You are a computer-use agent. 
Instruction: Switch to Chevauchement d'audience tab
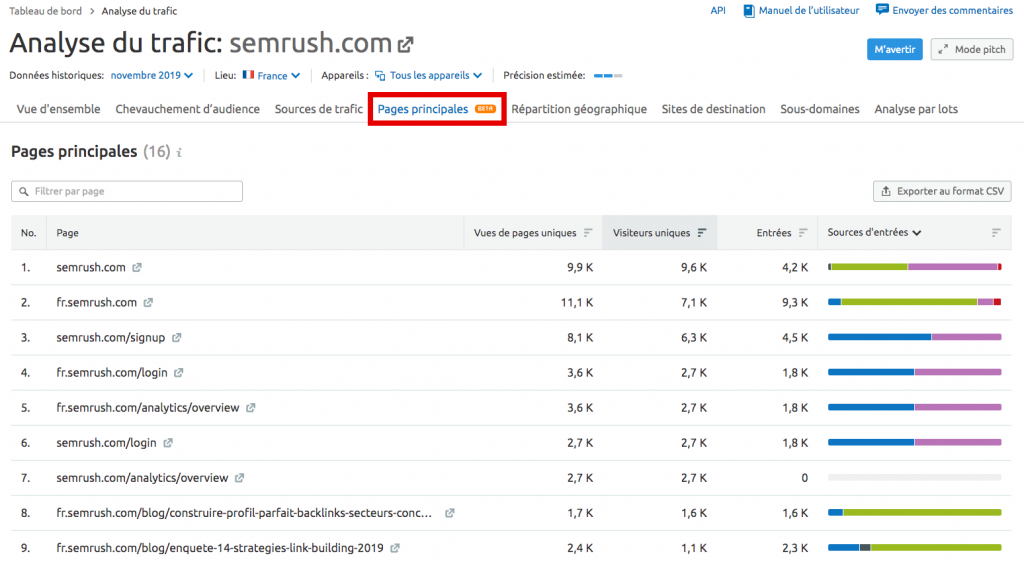[x=187, y=109]
